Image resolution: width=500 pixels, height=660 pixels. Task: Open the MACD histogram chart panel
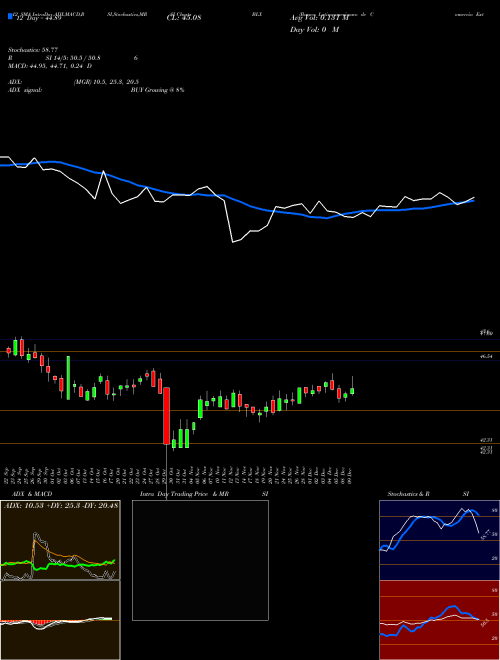(61, 620)
